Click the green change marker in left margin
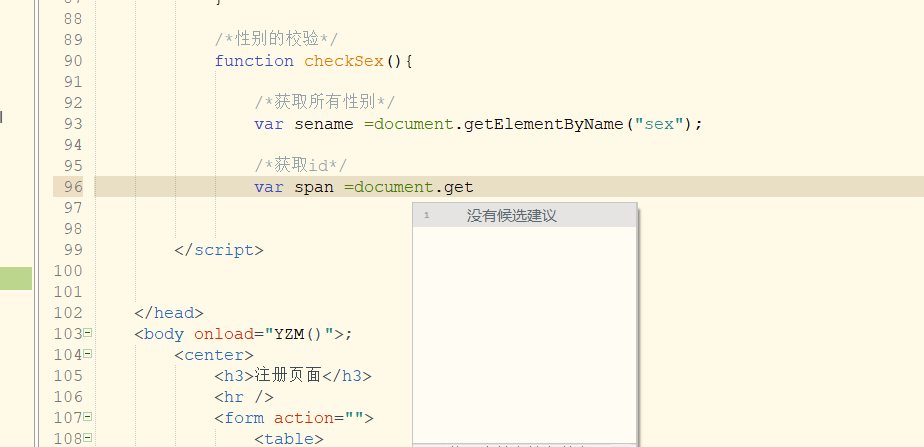The height and width of the screenshot is (447, 924). click(x=16, y=278)
